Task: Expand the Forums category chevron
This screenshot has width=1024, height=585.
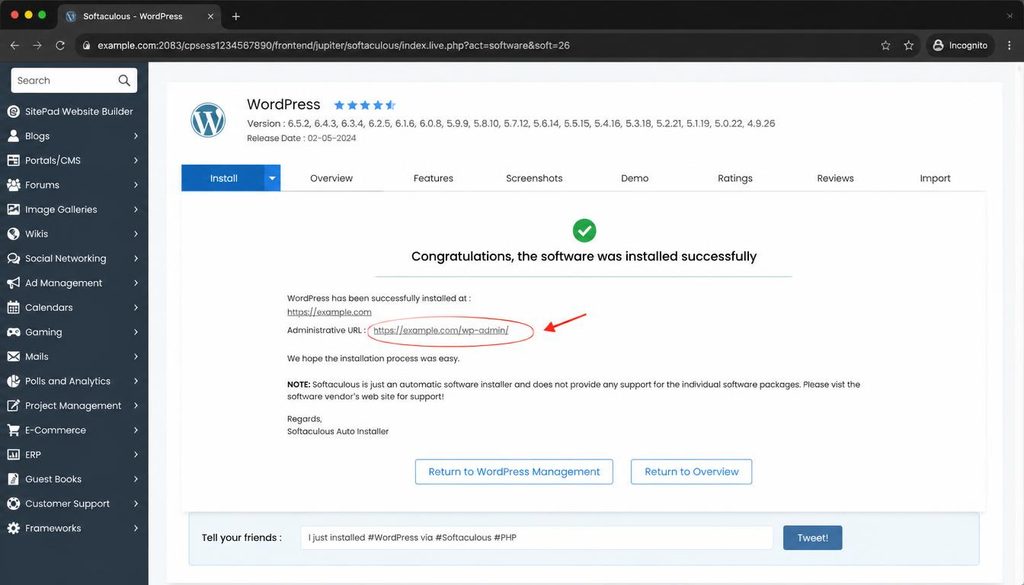Action: coord(136,185)
